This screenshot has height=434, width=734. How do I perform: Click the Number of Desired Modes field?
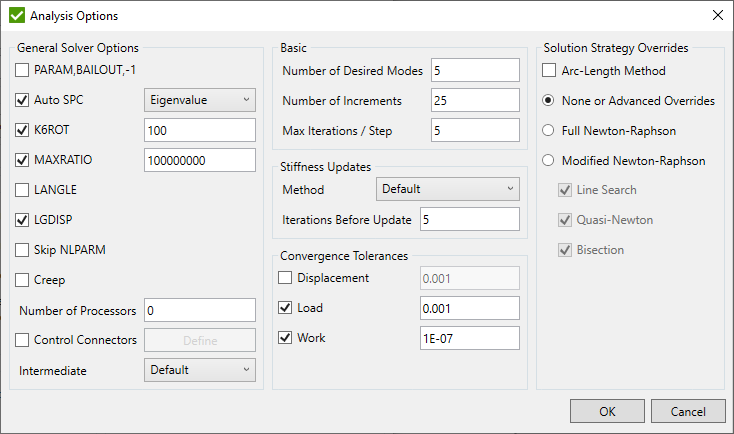pos(474,71)
